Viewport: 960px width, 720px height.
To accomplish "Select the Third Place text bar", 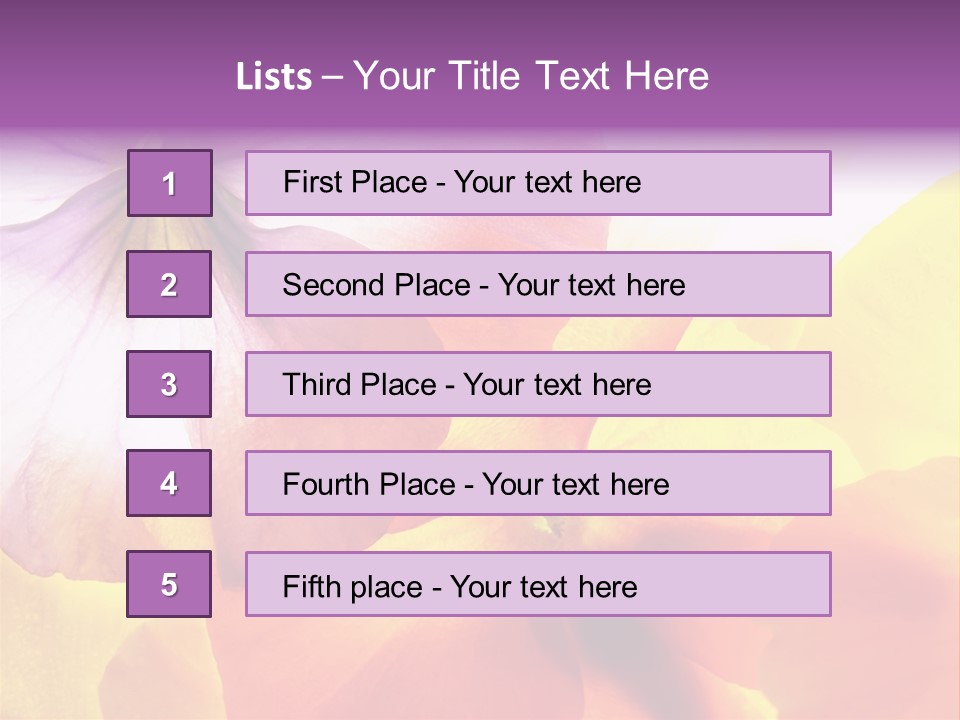I will [538, 384].
